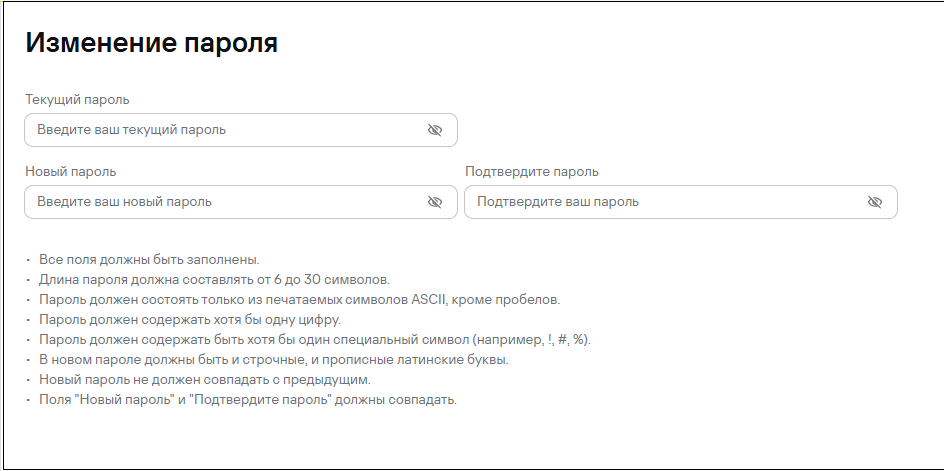Click rule about специальный символ (!, #, %)
The width and height of the screenshot is (944, 471).
coord(315,340)
